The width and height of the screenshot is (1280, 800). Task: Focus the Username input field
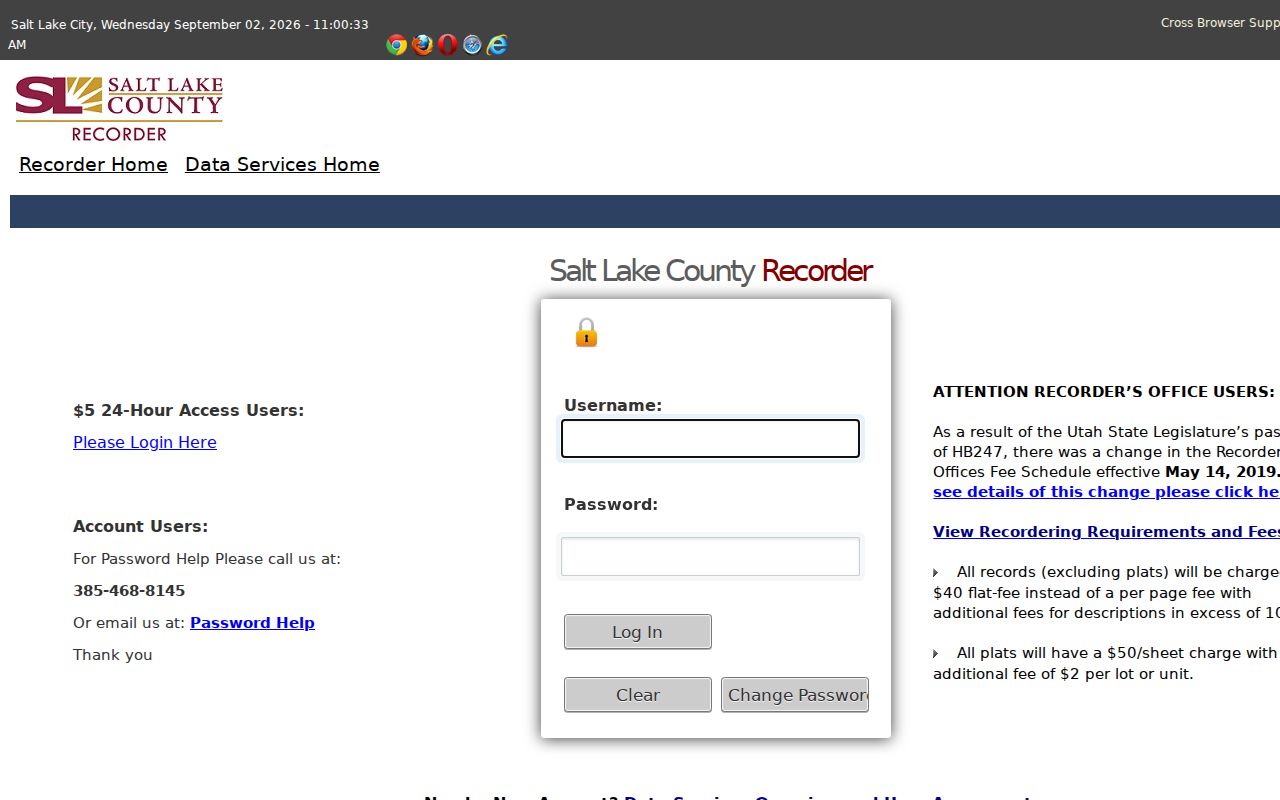pyautogui.click(x=710, y=439)
